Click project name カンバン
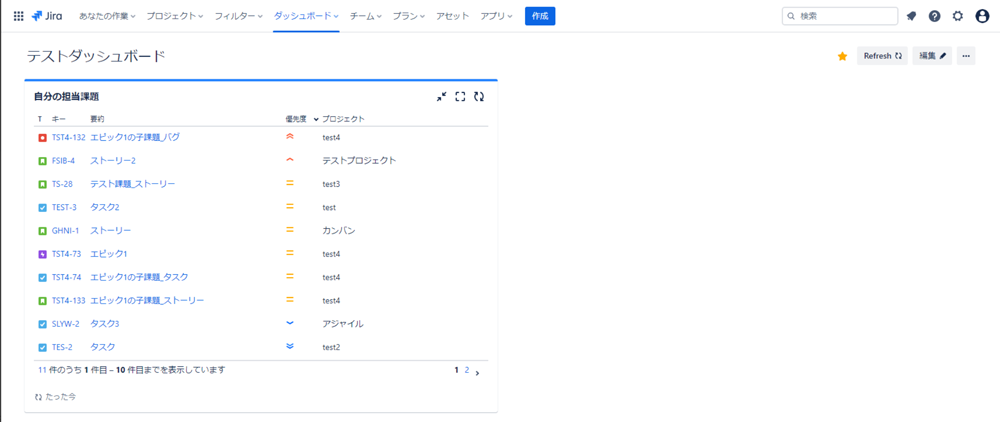Viewport: 1000px width, 422px height. (339, 231)
